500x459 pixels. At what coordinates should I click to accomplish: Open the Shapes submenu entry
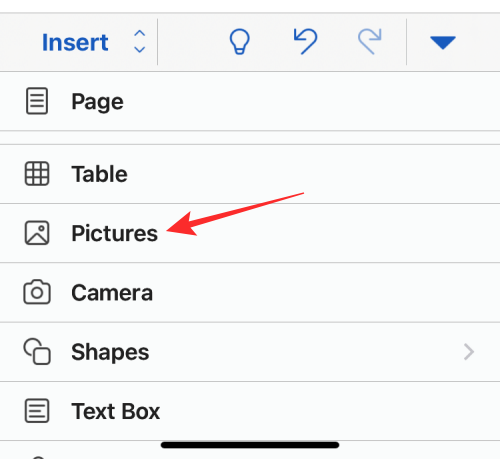250,352
